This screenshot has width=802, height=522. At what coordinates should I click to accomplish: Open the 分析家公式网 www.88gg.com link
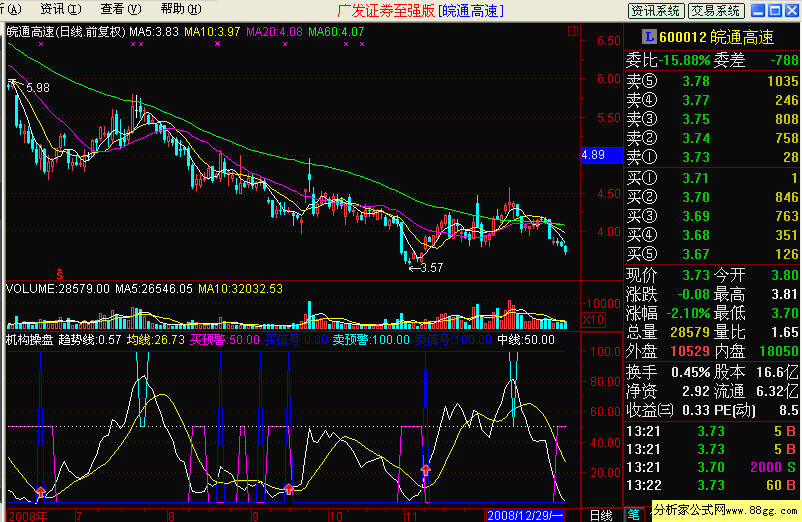tap(726, 509)
